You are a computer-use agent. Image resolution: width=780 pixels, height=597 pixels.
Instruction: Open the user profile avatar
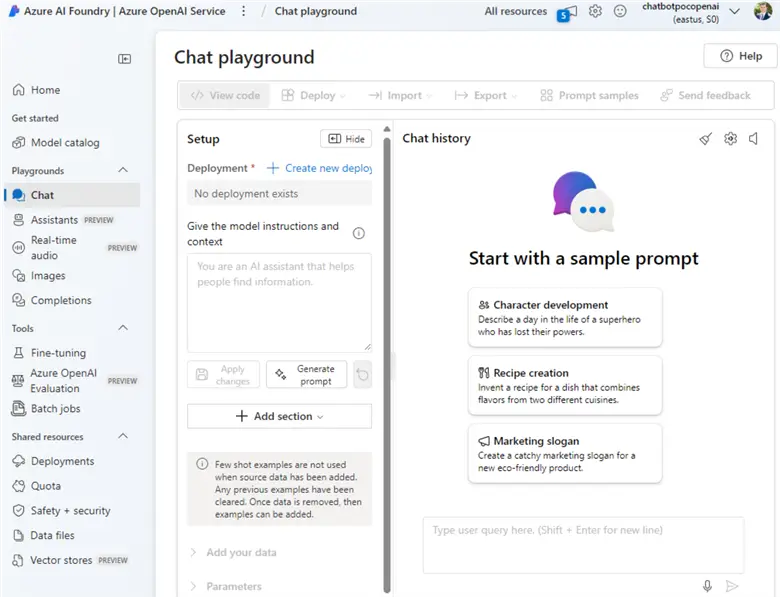tap(763, 11)
